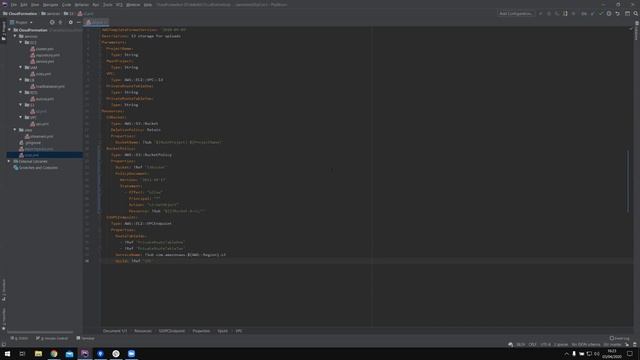The width and height of the screenshot is (640, 360).
Task: Open the TODO tool window tab
Action: pos(19,338)
